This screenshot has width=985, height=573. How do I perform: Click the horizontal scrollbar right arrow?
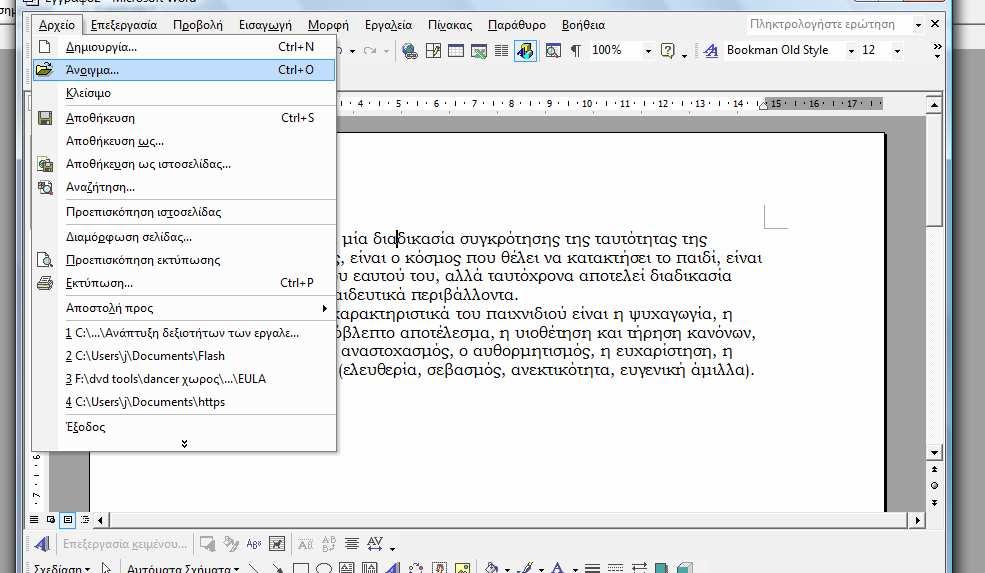tap(917, 520)
